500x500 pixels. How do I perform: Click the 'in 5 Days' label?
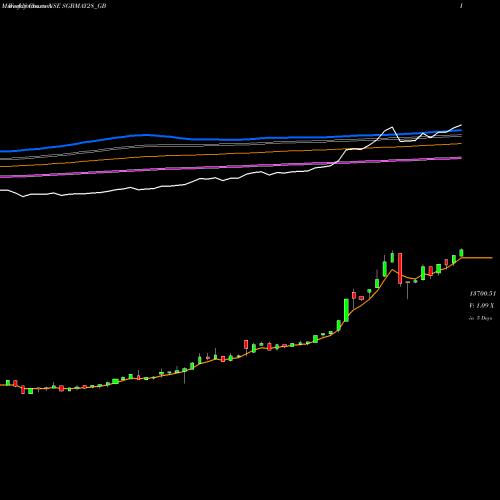click(480, 318)
